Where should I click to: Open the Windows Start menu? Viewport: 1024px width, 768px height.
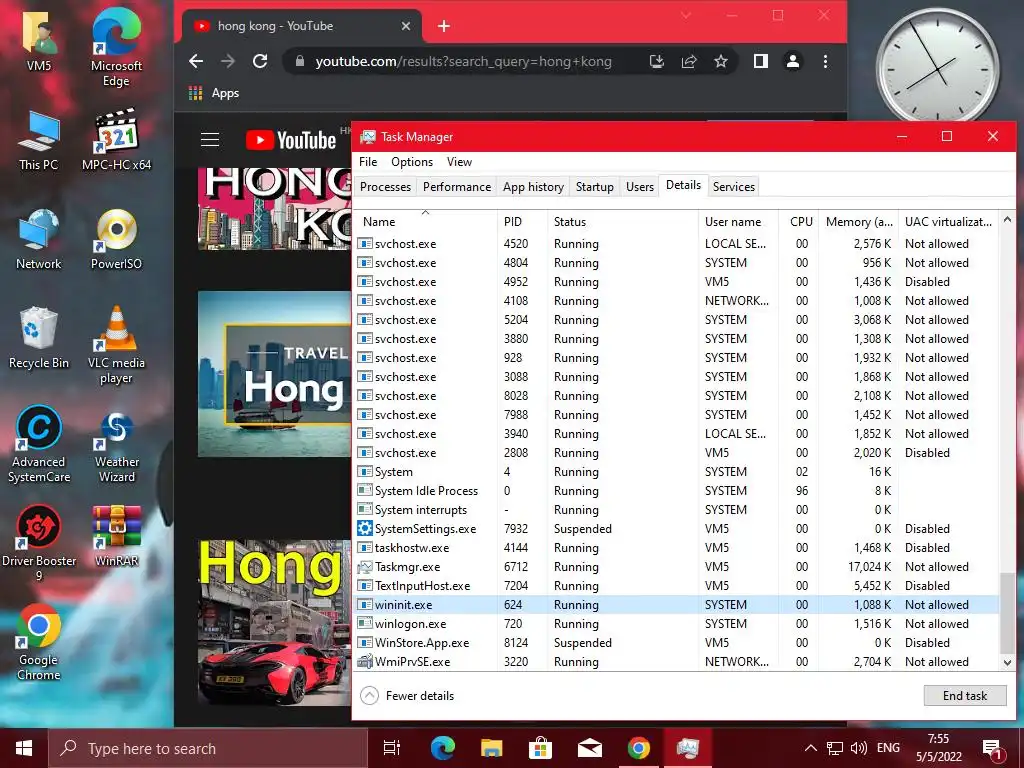click(x=24, y=748)
